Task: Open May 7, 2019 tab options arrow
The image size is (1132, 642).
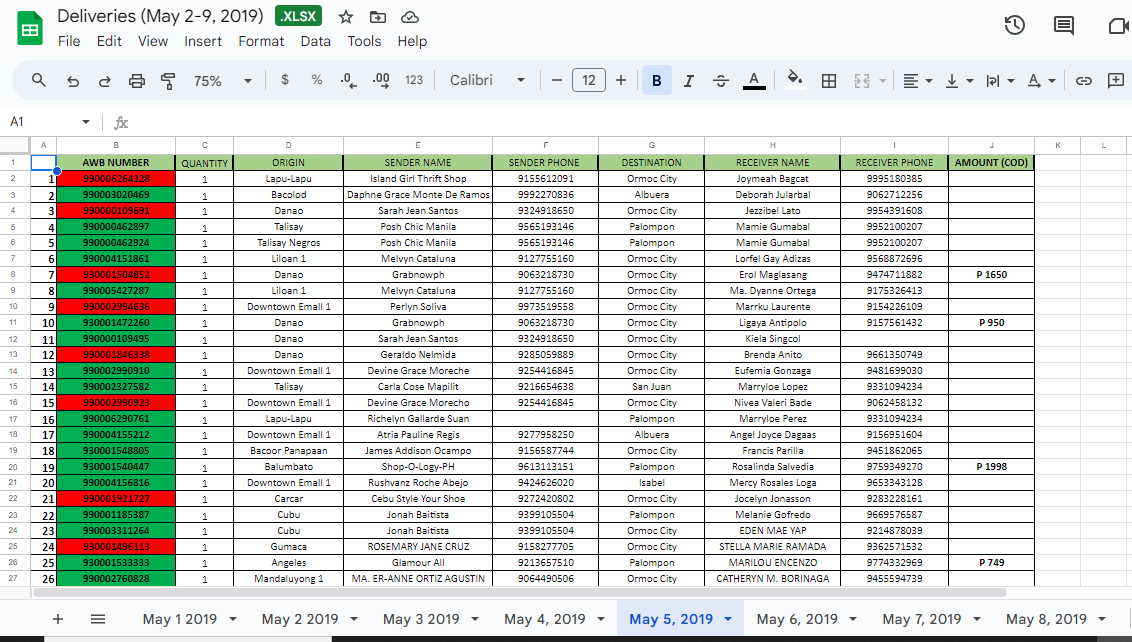Action: point(977,619)
